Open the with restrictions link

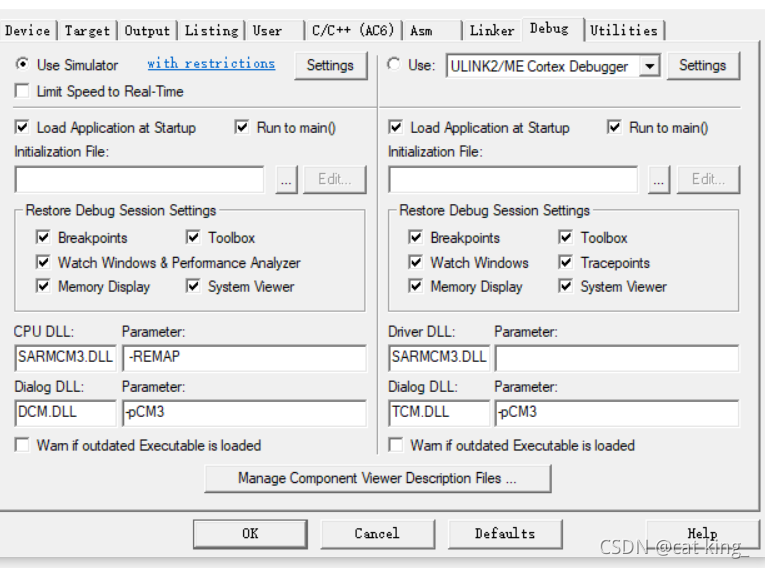pos(211,63)
